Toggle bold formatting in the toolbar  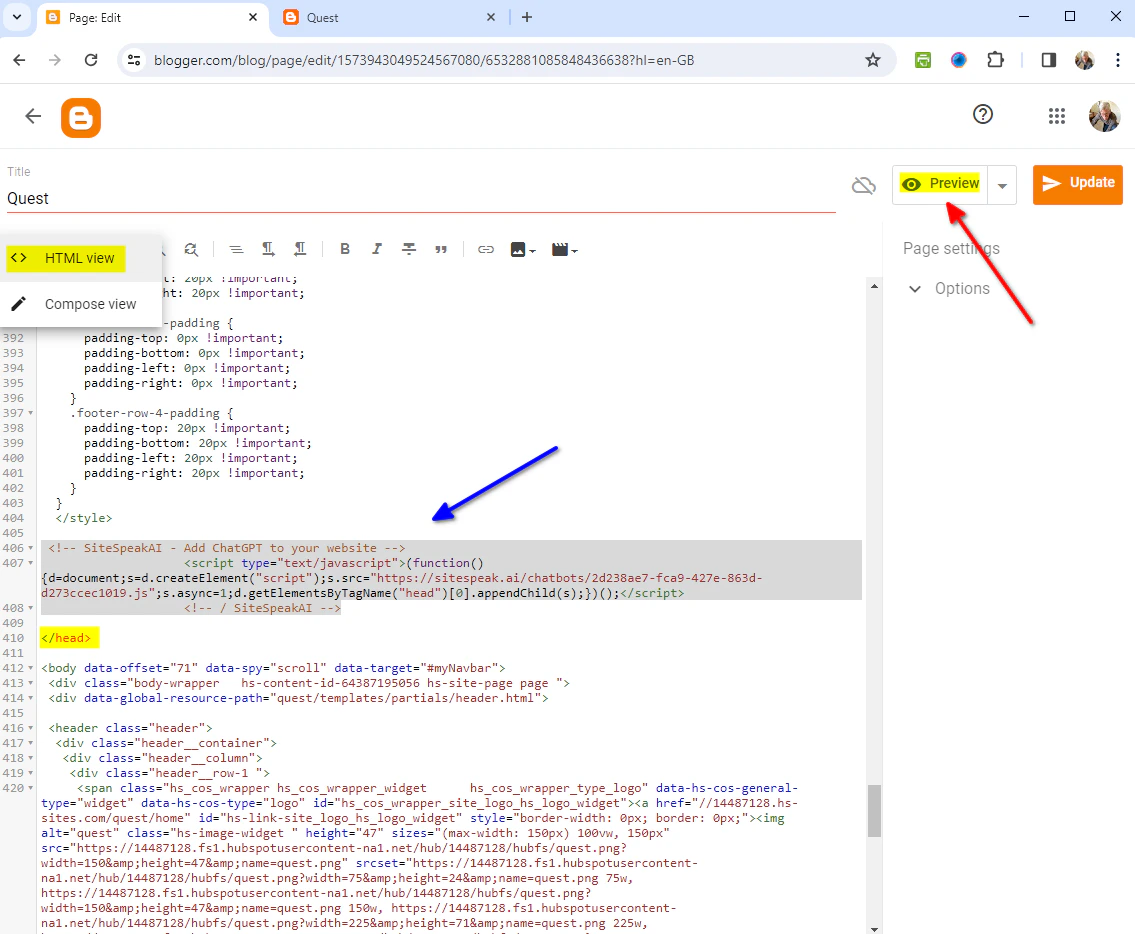click(x=345, y=248)
